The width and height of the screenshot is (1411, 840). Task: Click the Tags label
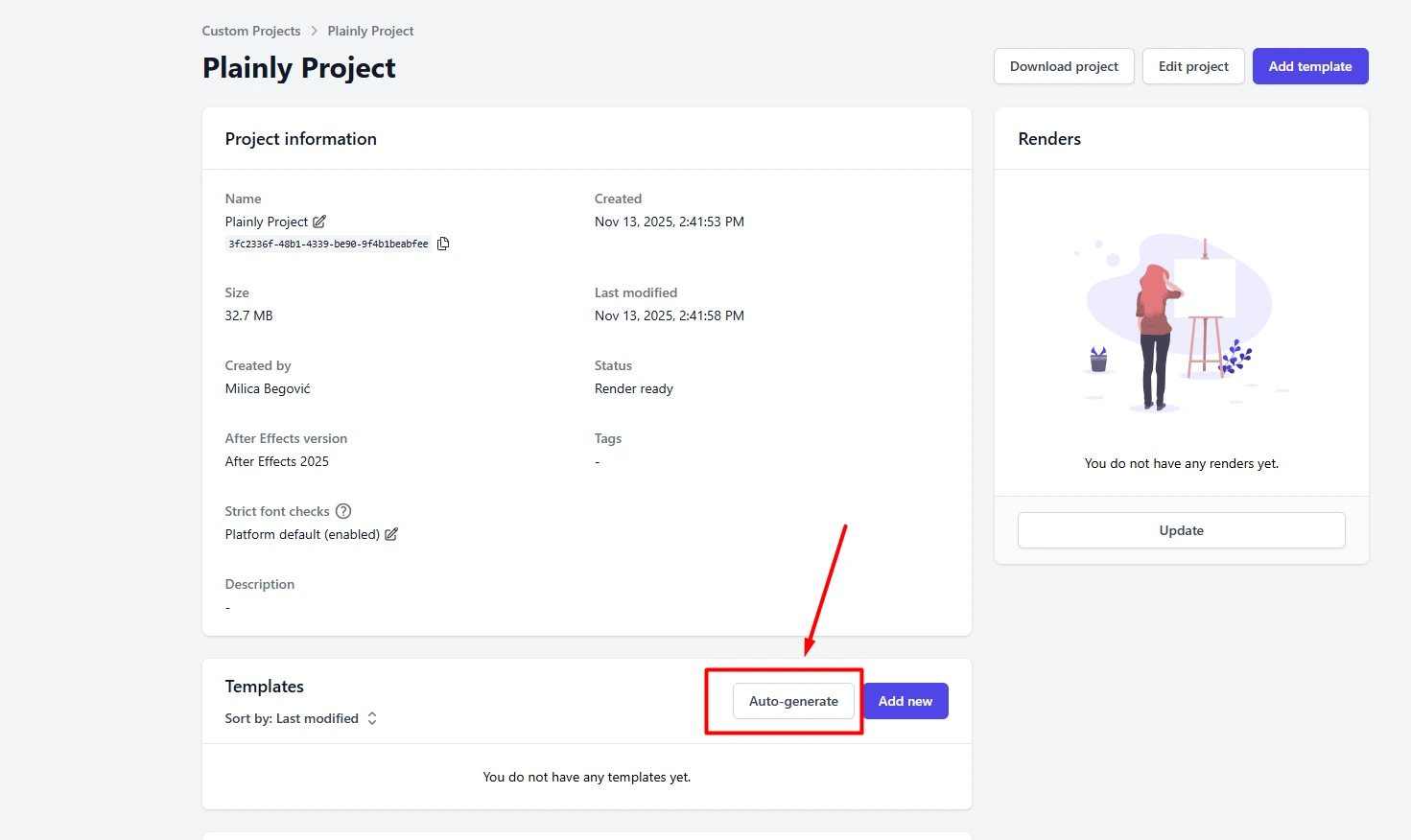pos(608,438)
